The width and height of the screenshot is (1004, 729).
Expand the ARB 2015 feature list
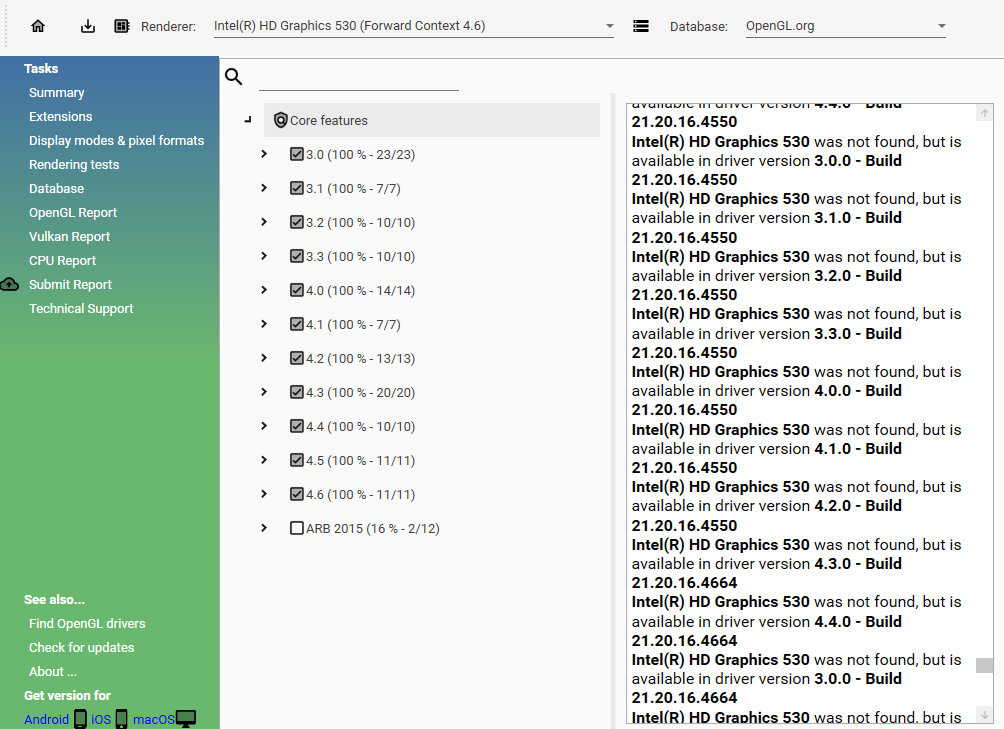tap(264, 527)
